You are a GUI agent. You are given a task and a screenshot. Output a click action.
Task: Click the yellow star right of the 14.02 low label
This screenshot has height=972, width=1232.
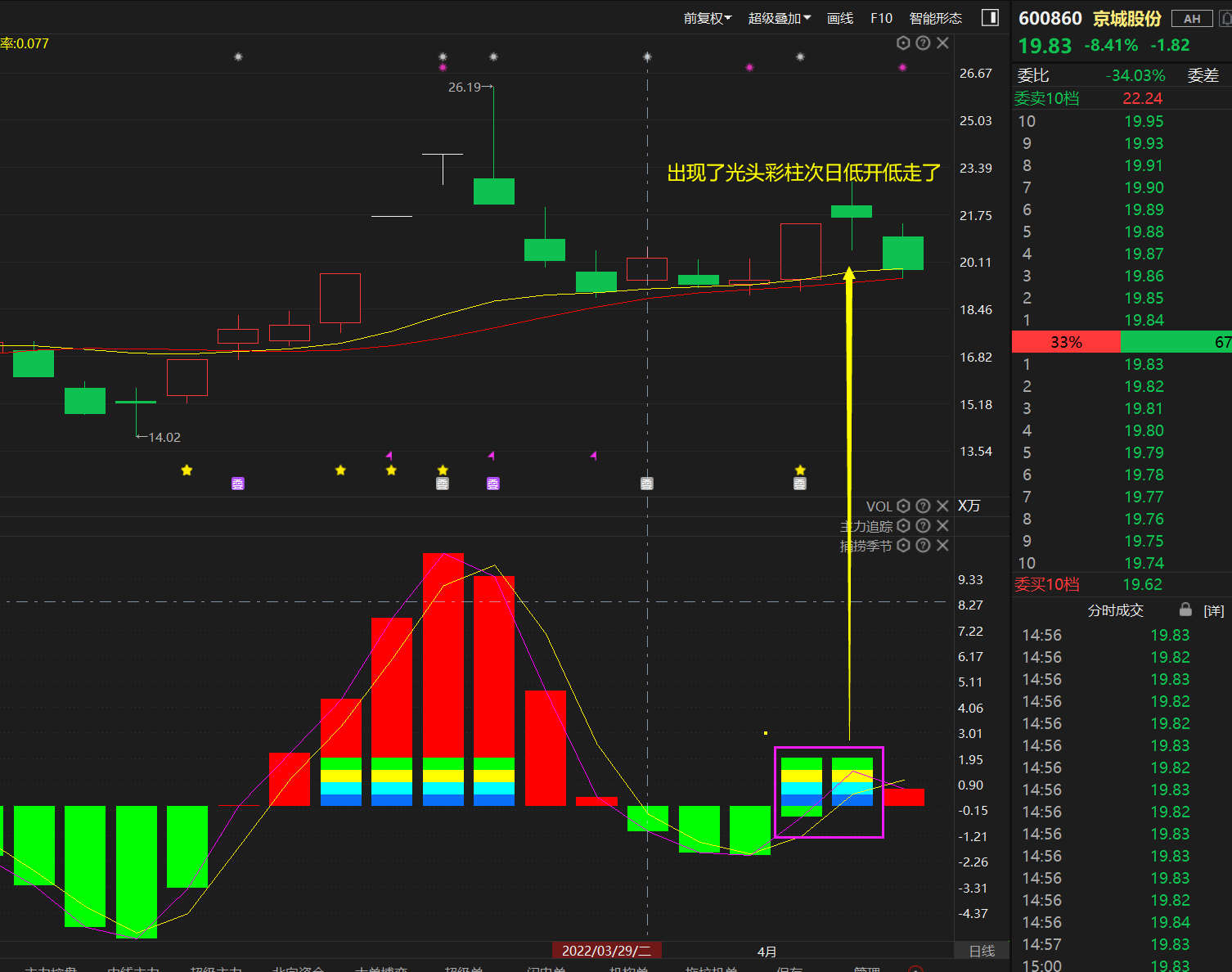tap(187, 470)
